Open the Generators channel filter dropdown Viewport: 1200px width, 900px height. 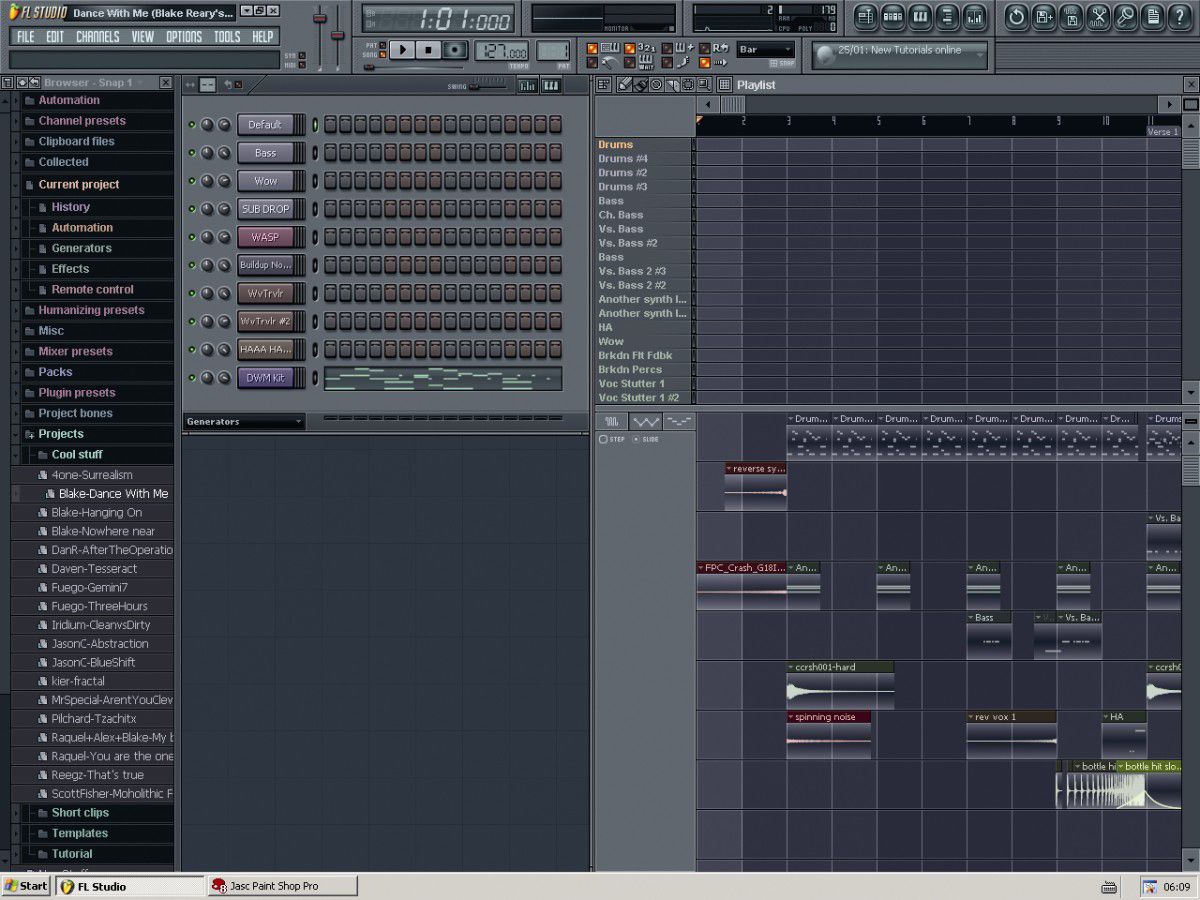(244, 422)
